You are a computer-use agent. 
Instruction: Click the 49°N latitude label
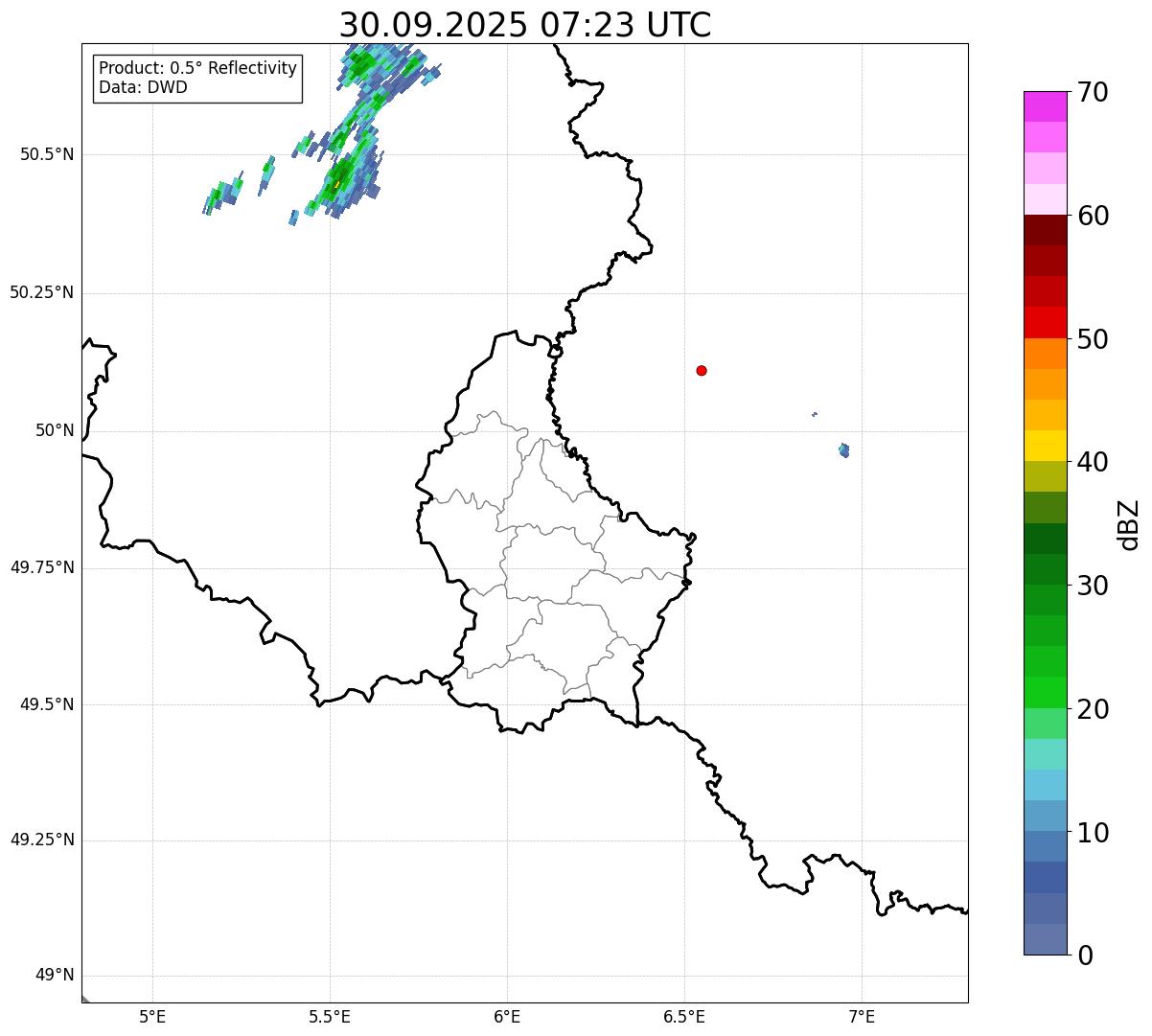(55, 976)
